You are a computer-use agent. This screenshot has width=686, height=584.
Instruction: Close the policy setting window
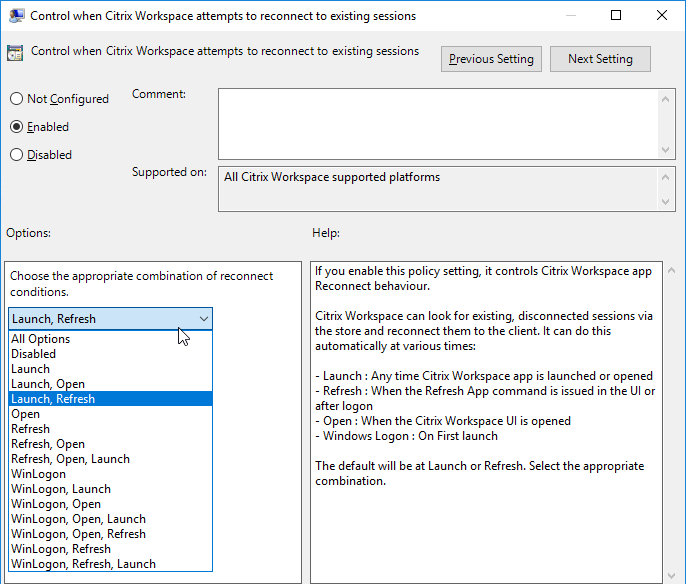(x=662, y=15)
